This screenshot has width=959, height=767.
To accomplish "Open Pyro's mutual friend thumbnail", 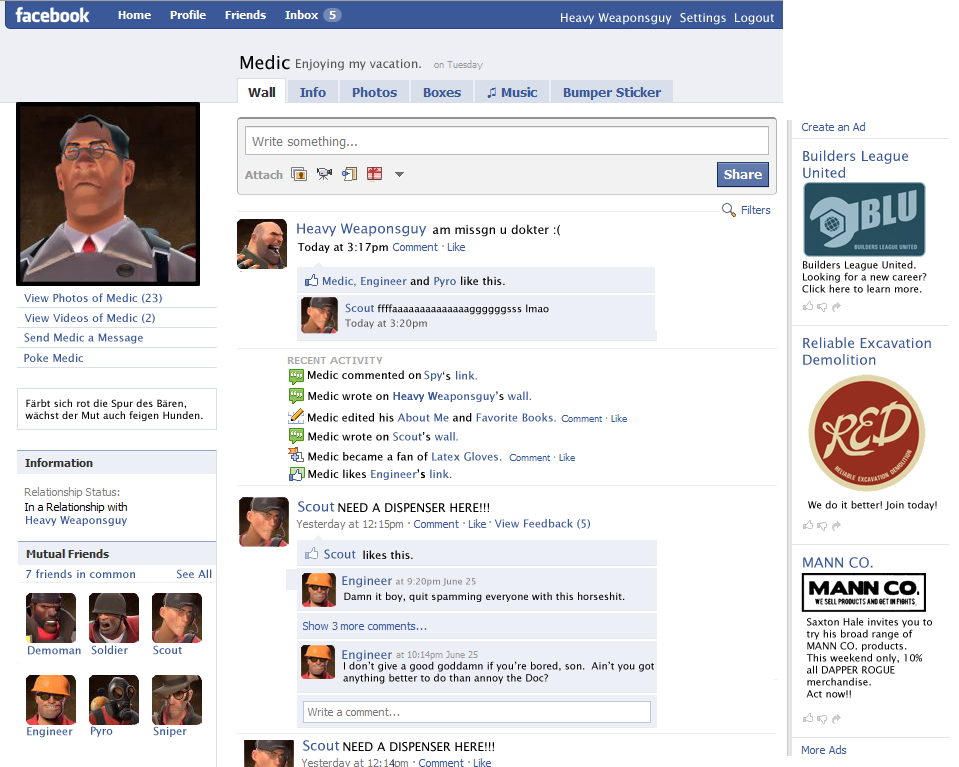I will (x=114, y=700).
